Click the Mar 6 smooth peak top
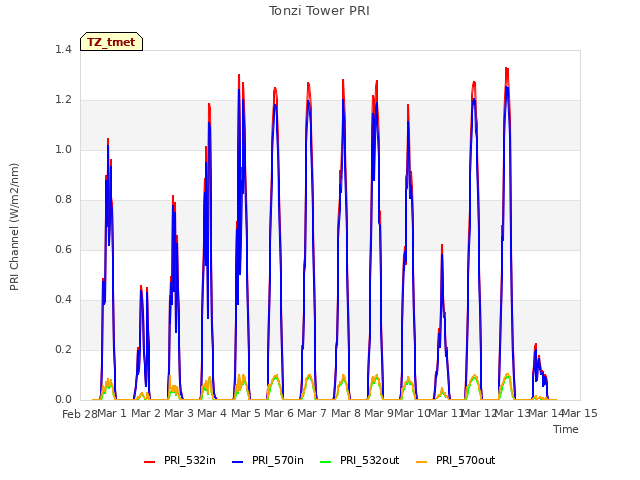The height and width of the screenshot is (480, 640). (275, 89)
